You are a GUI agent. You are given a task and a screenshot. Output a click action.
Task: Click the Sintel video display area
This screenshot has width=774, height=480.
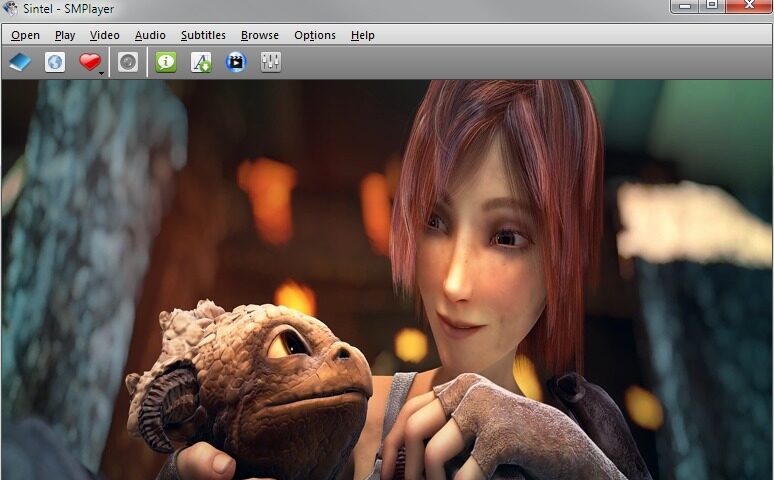click(387, 280)
